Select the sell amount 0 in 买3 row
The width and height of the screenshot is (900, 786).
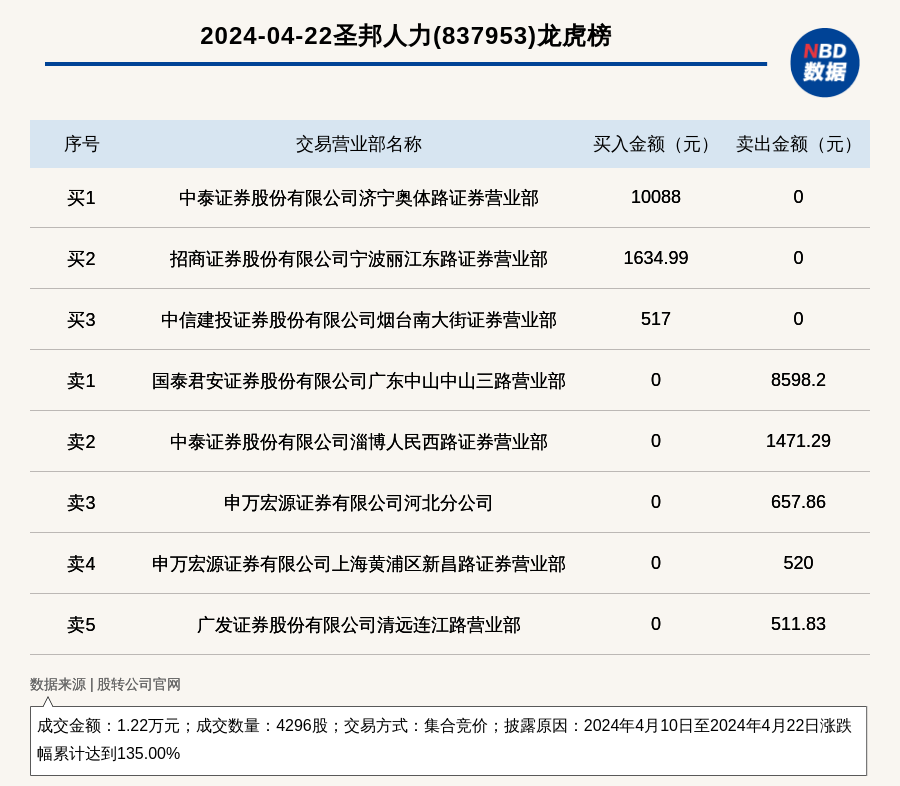[x=798, y=319]
